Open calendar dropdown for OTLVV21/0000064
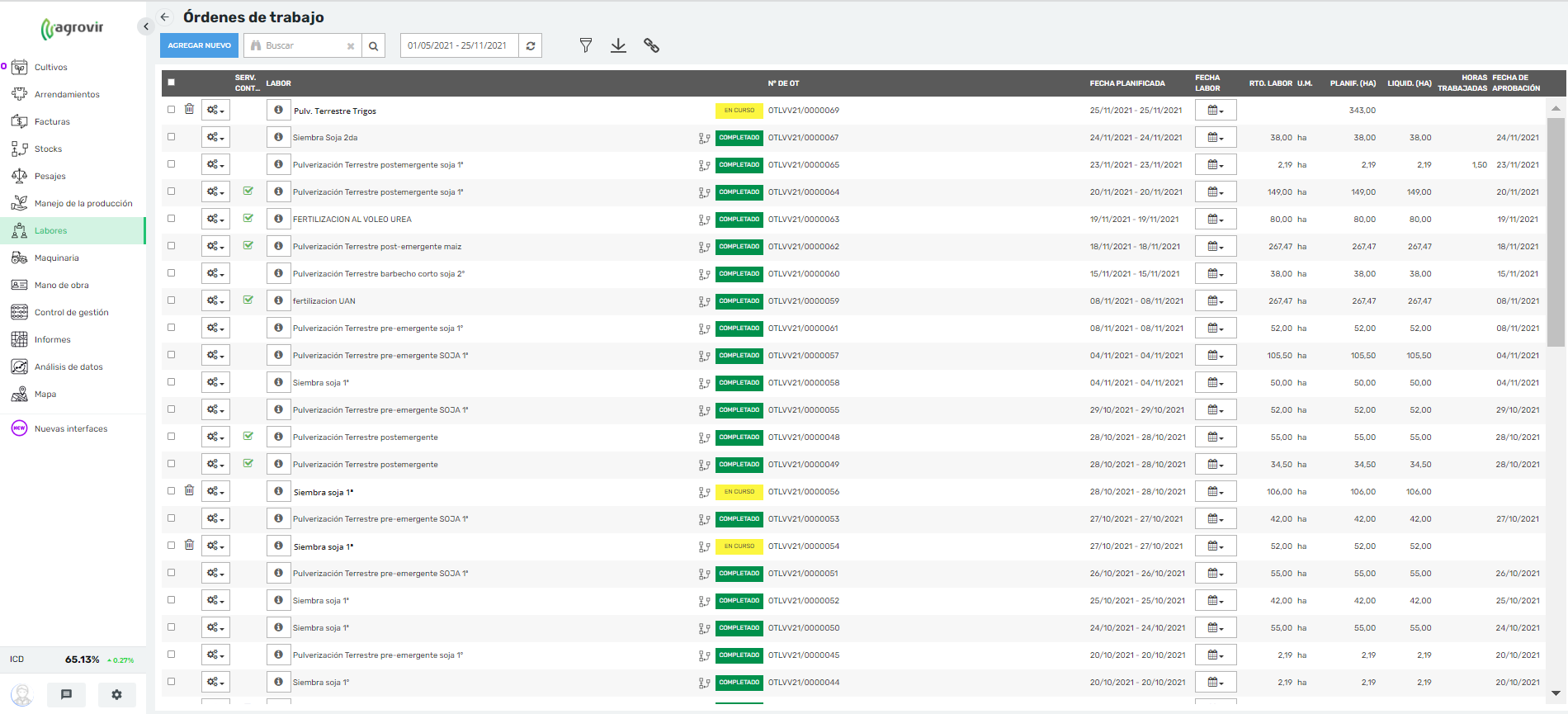 point(1216,192)
